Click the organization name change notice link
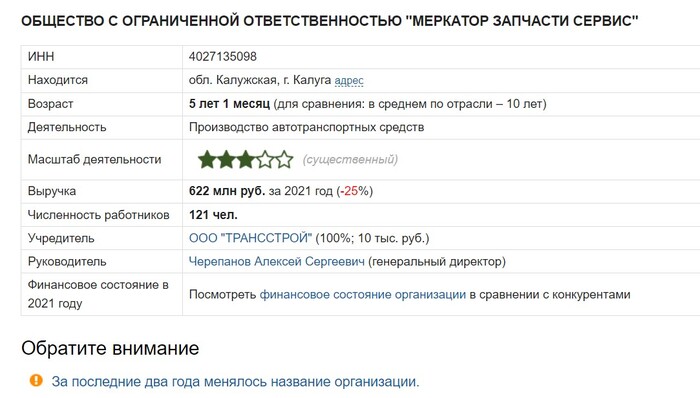This screenshot has width=700, height=398. pyautogui.click(x=235, y=381)
